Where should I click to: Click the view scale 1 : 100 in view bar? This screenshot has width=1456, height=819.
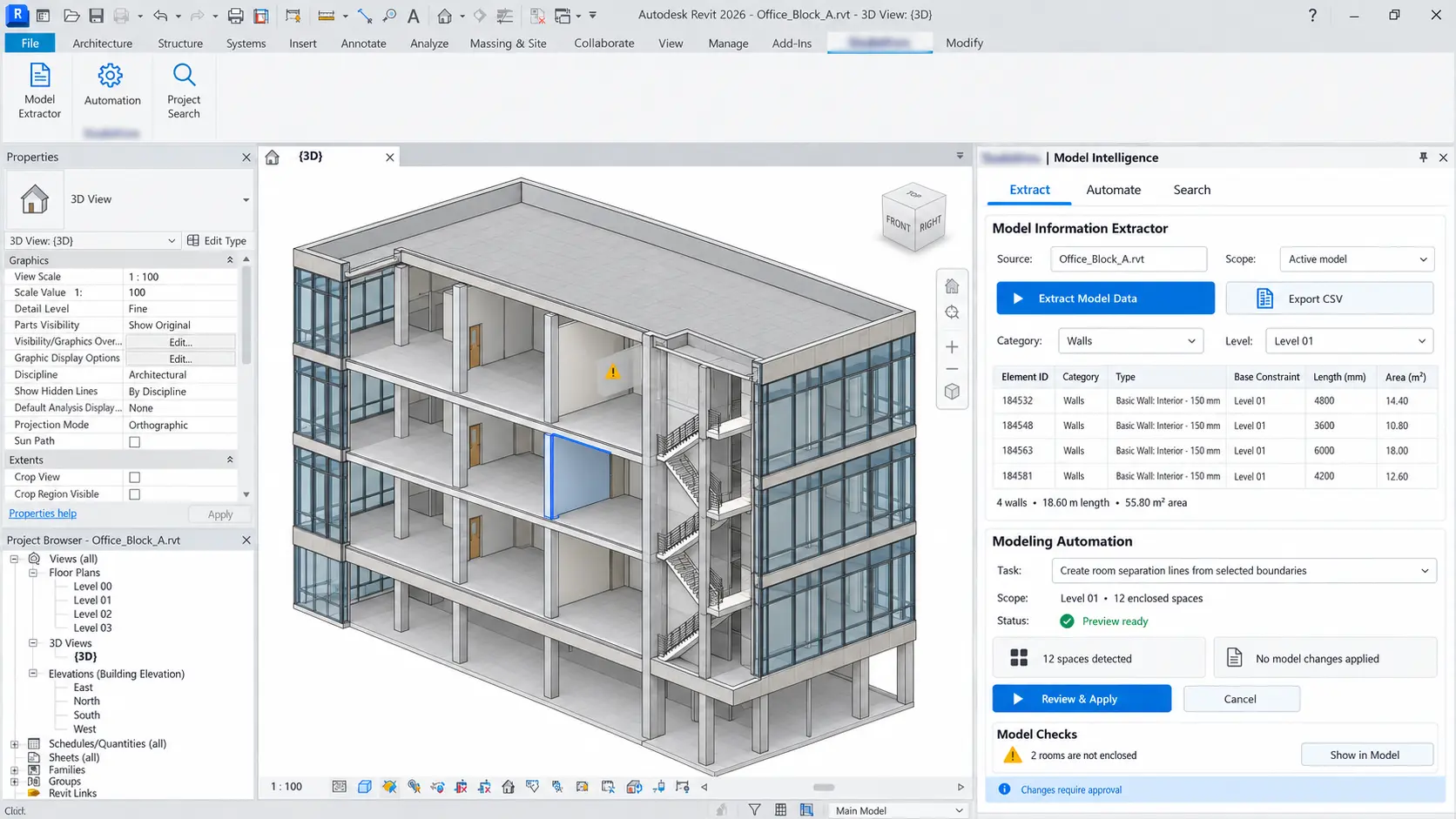pos(286,787)
